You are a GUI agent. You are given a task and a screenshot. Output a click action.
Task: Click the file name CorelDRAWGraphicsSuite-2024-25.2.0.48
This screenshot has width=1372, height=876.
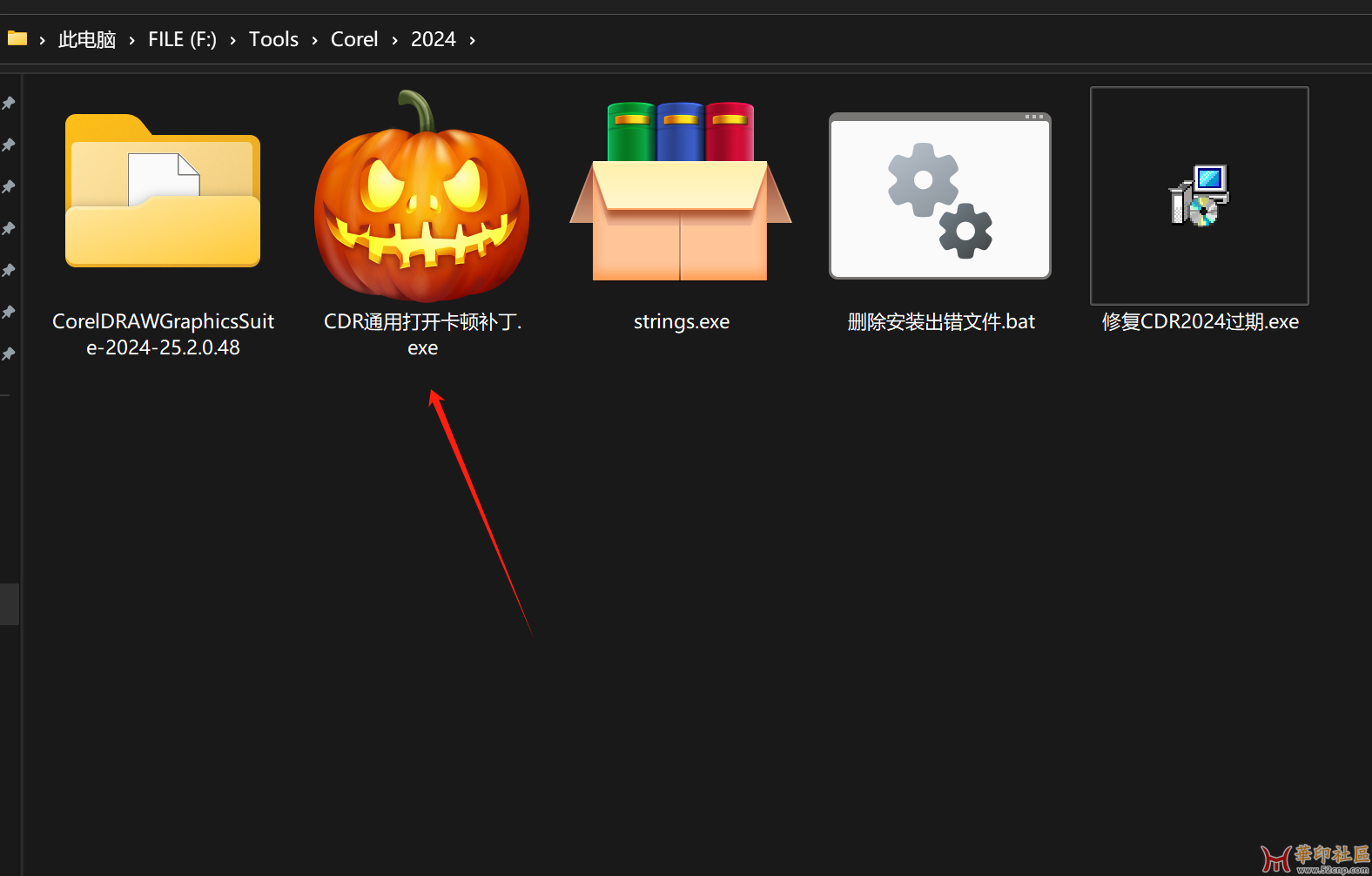tap(163, 334)
